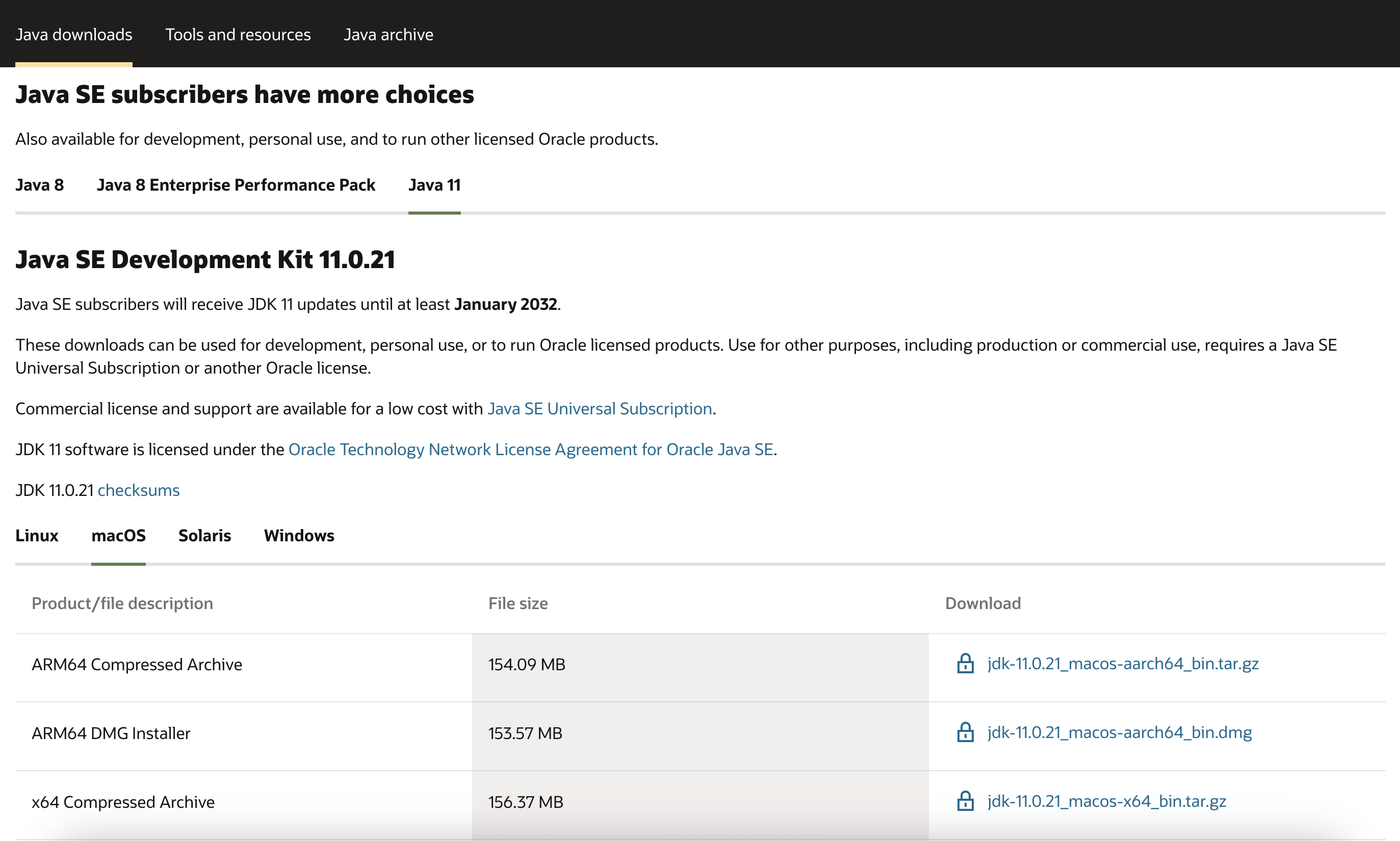The width and height of the screenshot is (1400, 841).
Task: Open Tools and resources nav item
Action: coord(238,35)
